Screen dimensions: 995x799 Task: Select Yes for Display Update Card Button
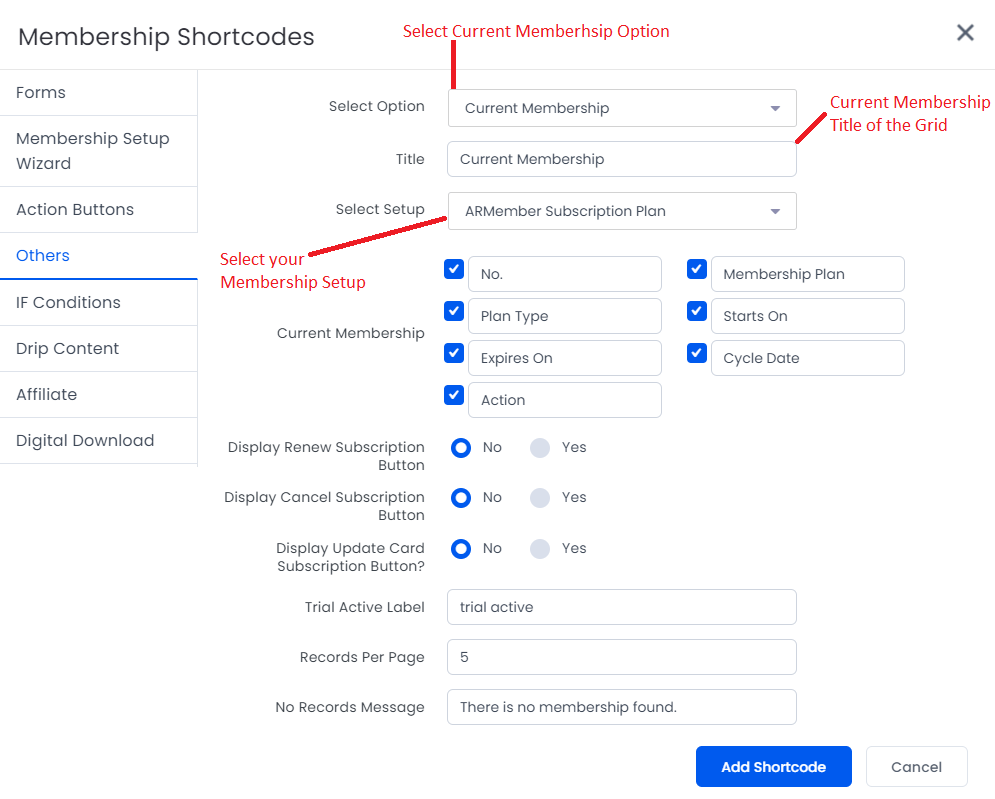pos(540,548)
